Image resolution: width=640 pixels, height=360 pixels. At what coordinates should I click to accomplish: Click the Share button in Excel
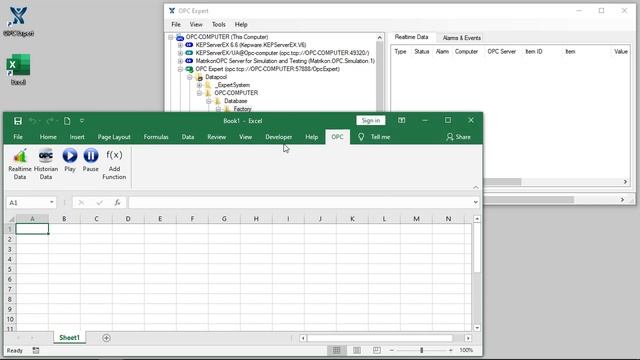coord(458,137)
